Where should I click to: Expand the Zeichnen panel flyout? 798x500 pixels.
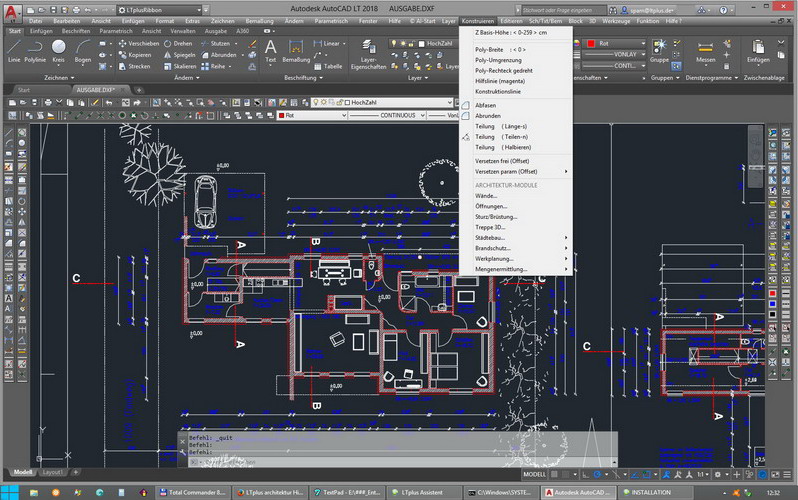coord(59,78)
